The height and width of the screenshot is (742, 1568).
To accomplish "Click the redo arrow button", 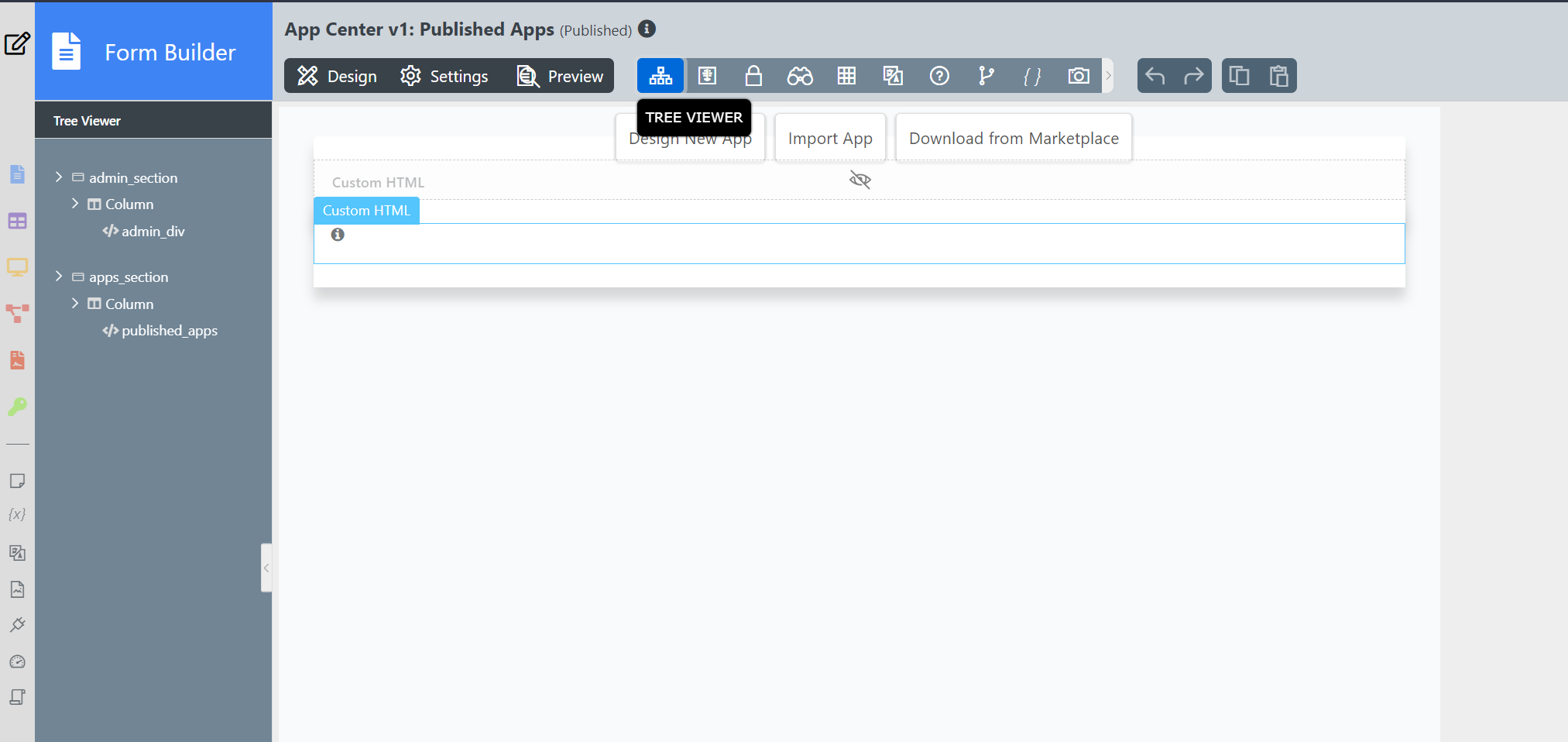I will coord(1193,76).
